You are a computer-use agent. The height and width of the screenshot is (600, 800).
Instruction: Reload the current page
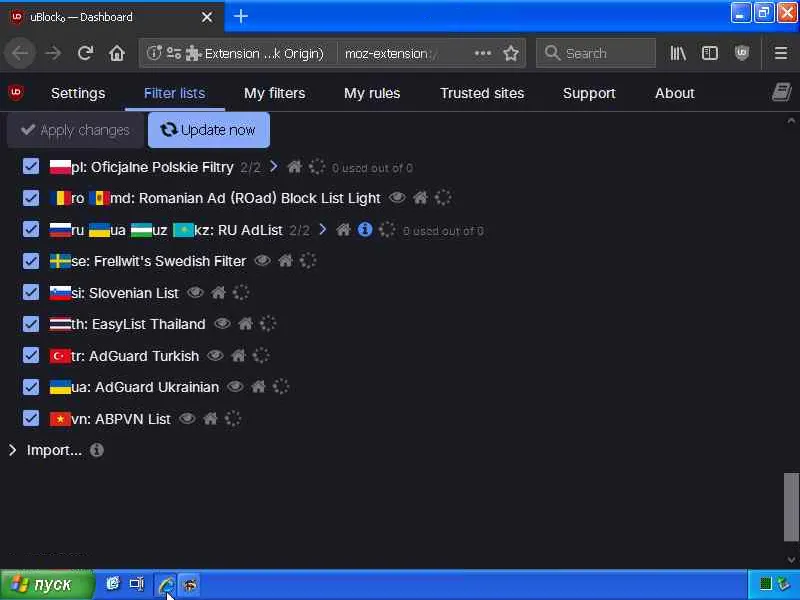(85, 53)
